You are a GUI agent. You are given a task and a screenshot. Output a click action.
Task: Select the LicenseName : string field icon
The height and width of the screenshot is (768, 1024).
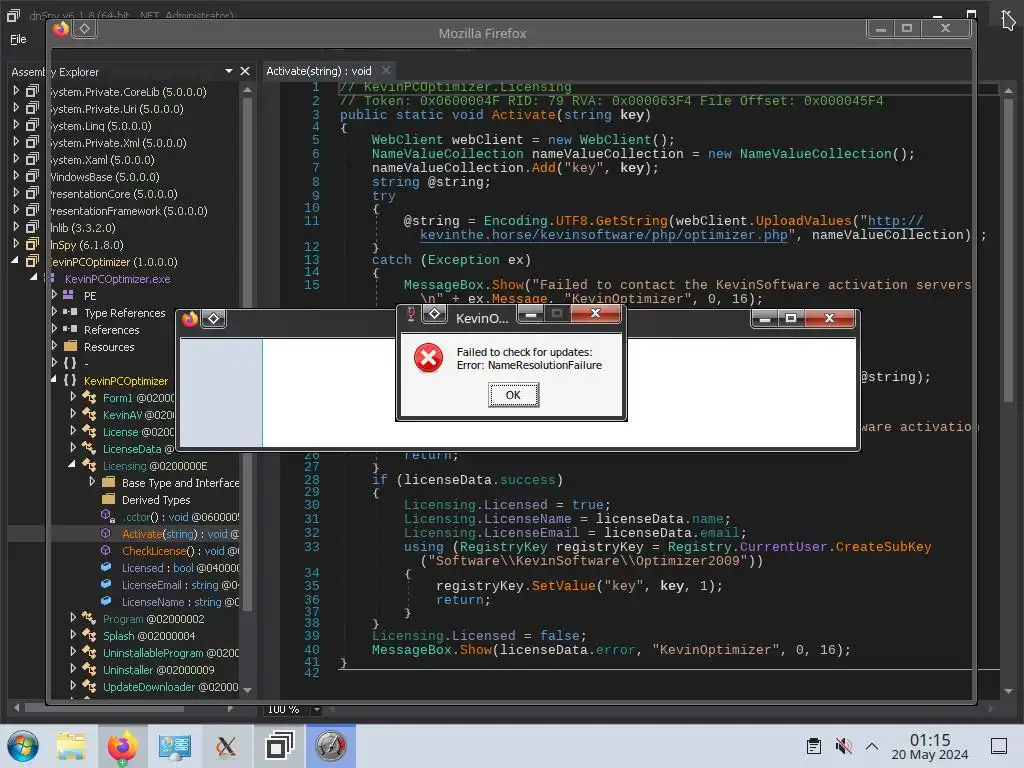[x=106, y=601]
